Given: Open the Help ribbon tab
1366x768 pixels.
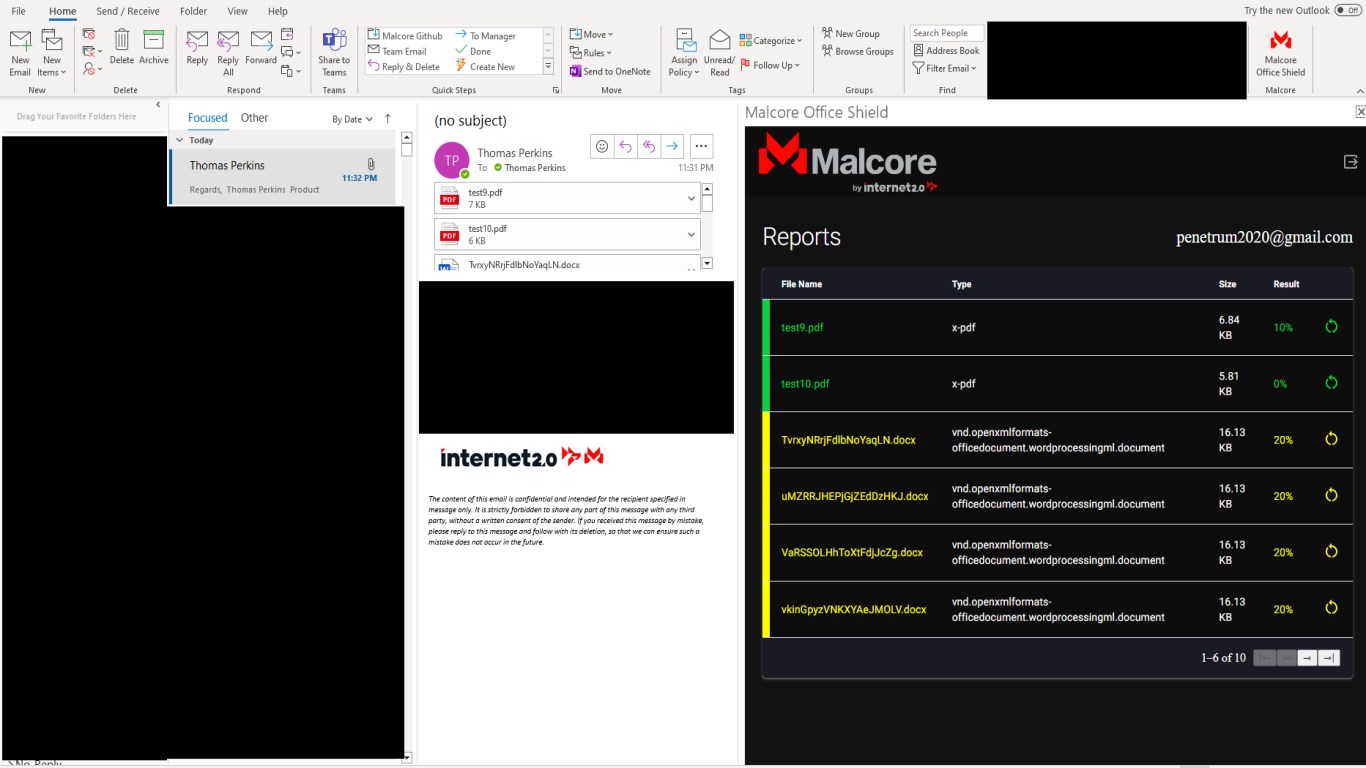Looking at the screenshot, I should [278, 11].
